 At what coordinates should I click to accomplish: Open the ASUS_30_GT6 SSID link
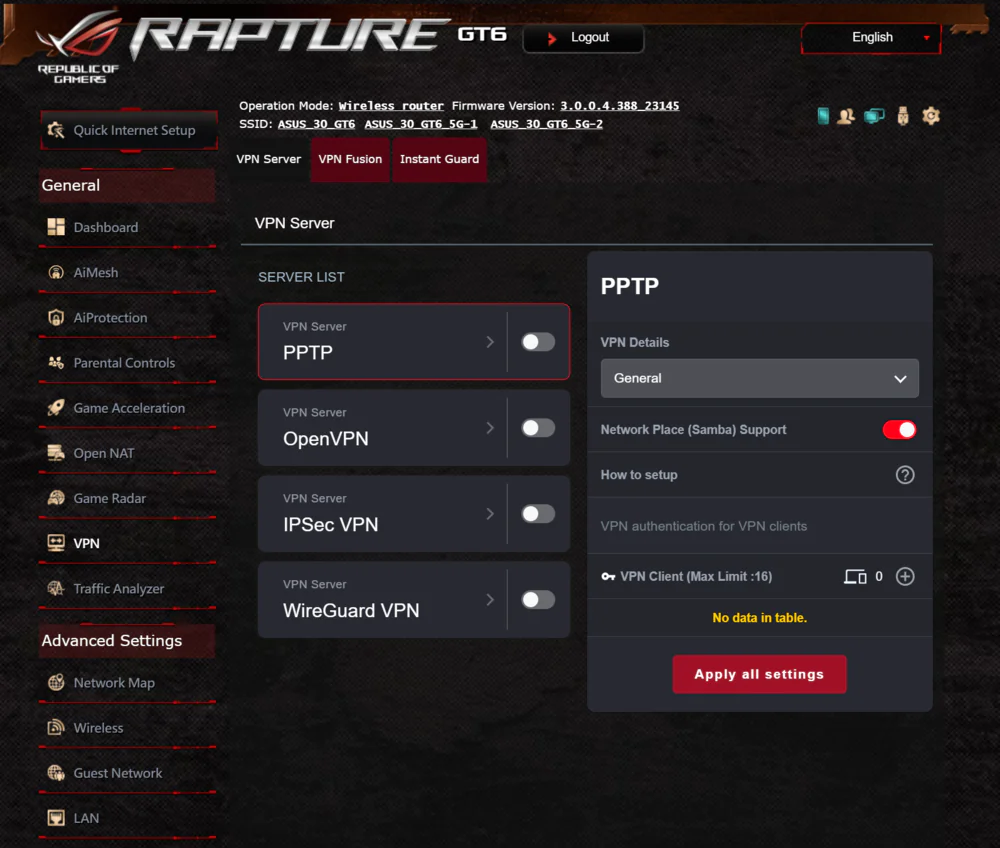pyautogui.click(x=316, y=124)
